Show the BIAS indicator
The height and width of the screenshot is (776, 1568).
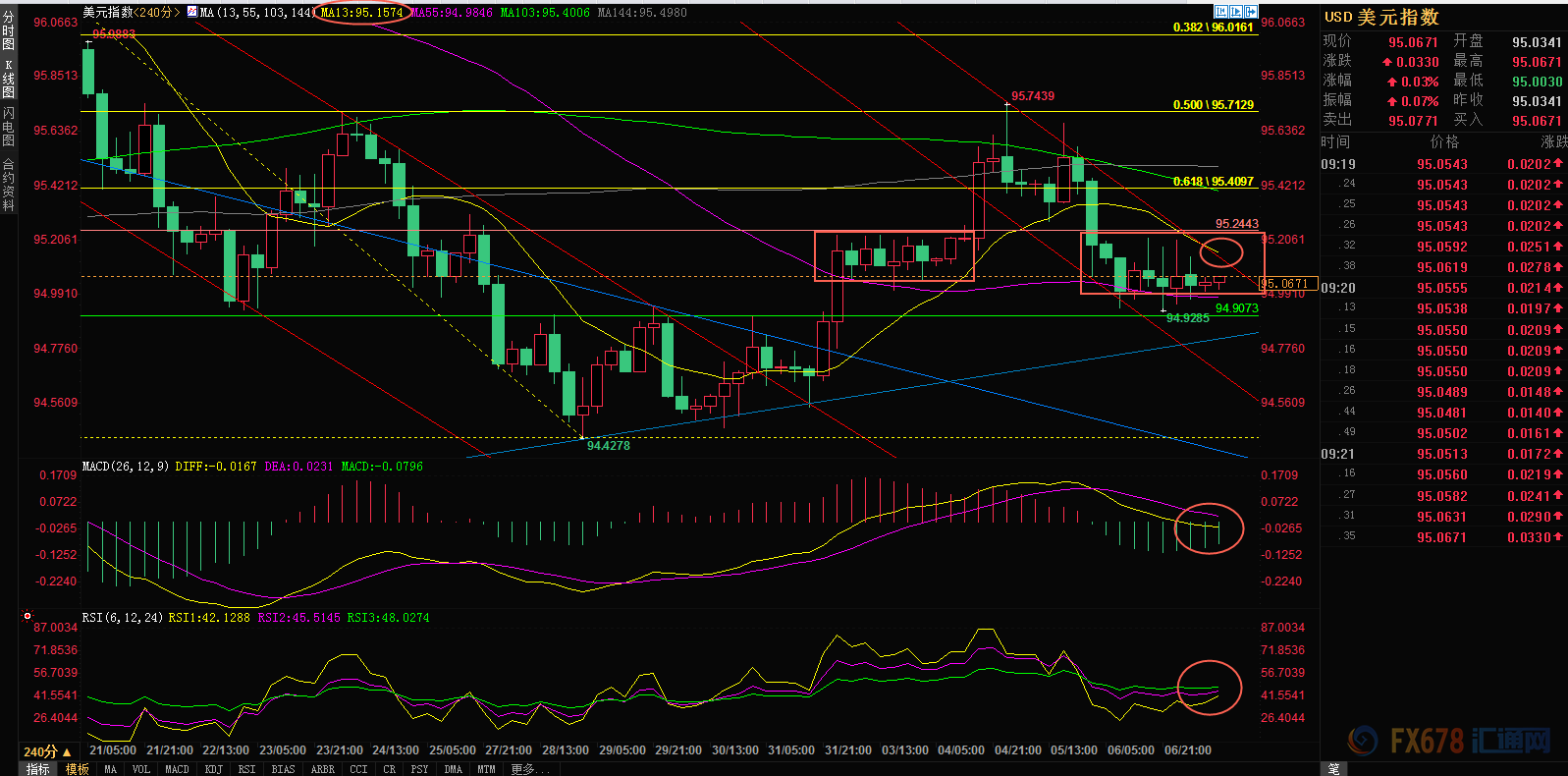tap(283, 769)
